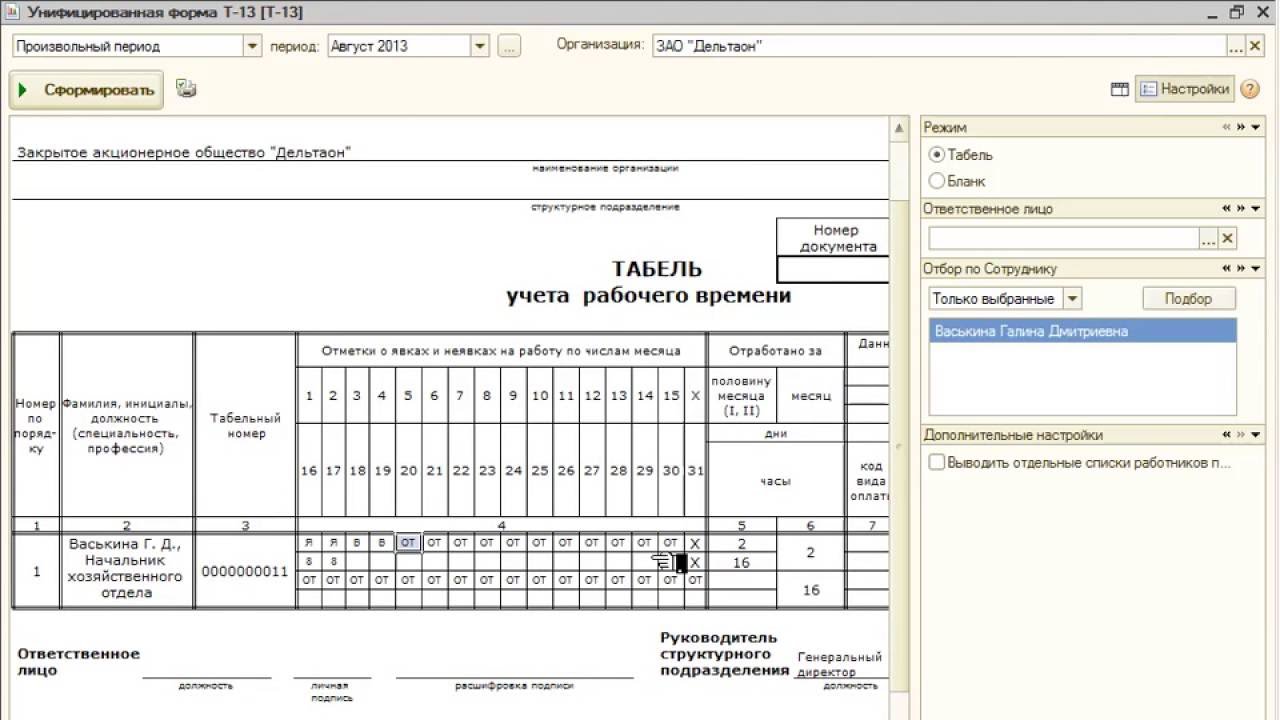This screenshot has height=720, width=1280.
Task: Click the Дополнительные настройки right double-arrow
Action: [x=1241, y=435]
